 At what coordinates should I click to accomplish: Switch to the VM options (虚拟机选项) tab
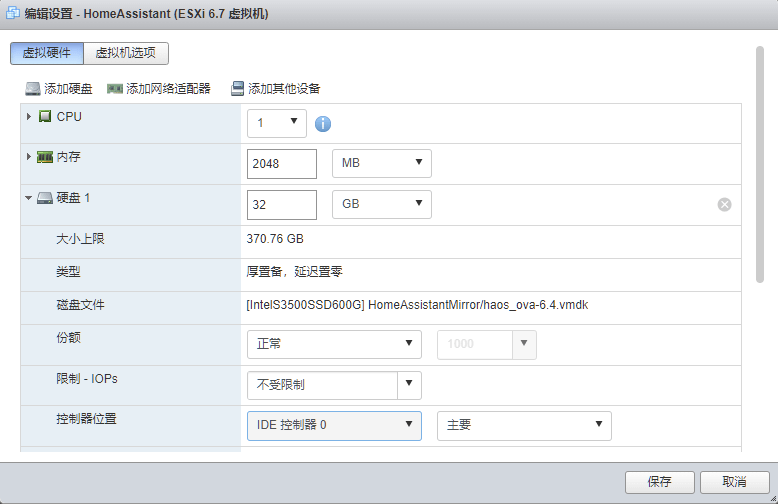point(126,54)
